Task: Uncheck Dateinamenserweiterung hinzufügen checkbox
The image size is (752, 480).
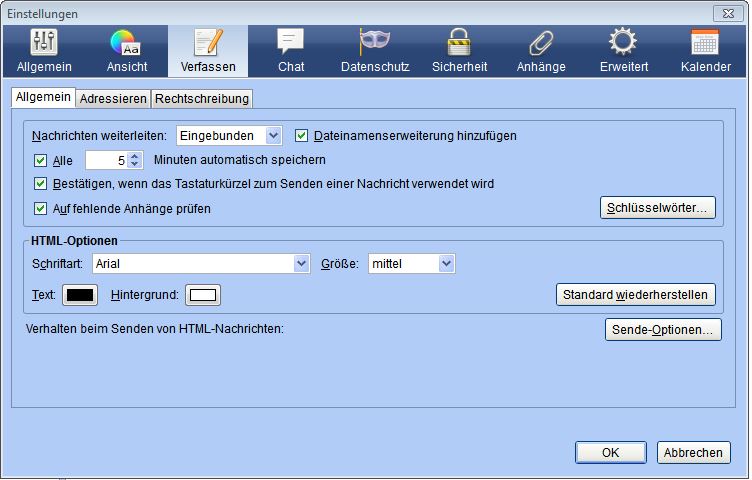Action: tap(302, 135)
